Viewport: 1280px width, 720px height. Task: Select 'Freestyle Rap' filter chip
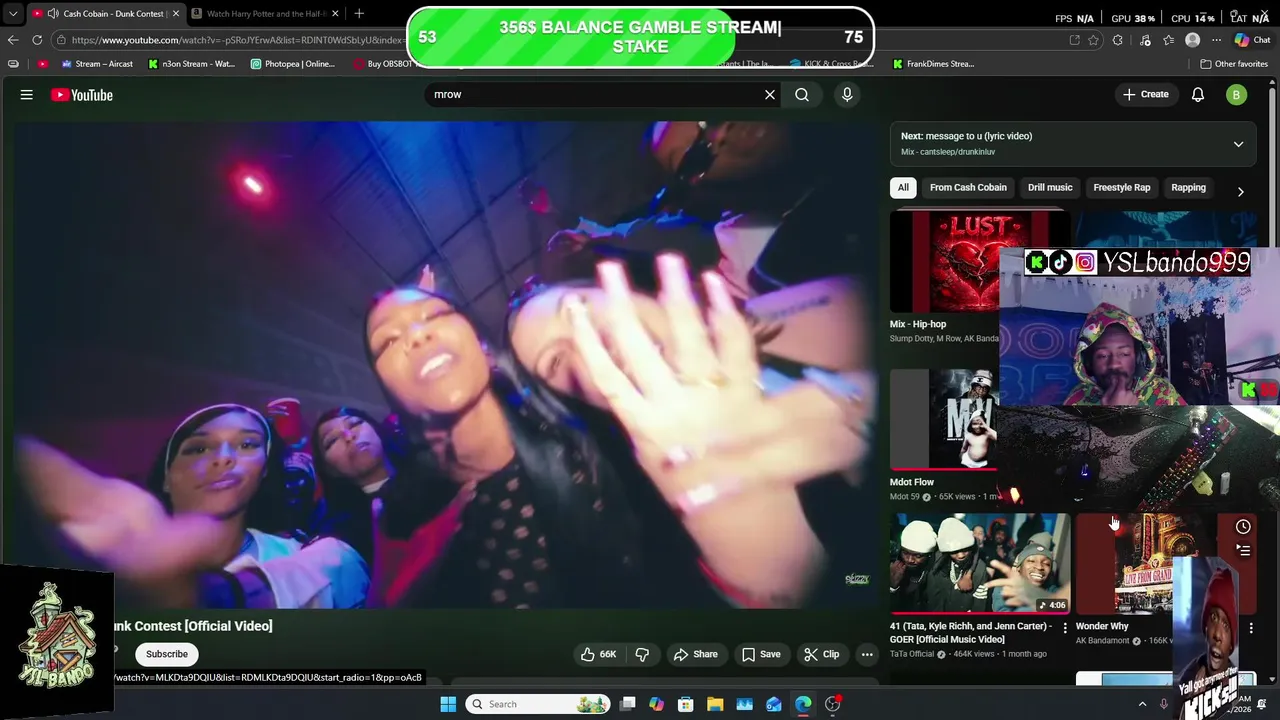(x=1122, y=187)
